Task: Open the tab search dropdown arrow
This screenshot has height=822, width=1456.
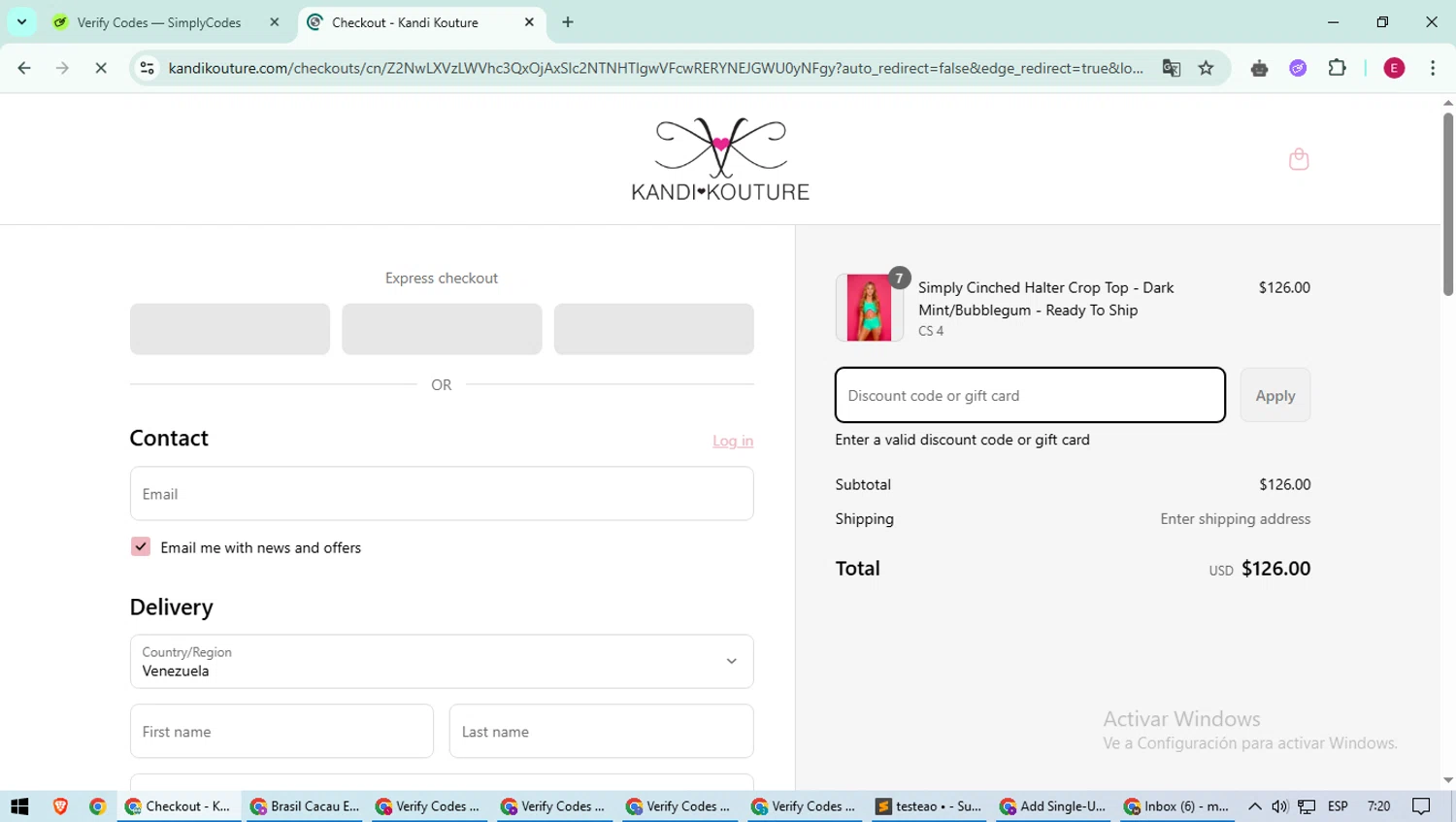Action: pyautogui.click(x=21, y=22)
